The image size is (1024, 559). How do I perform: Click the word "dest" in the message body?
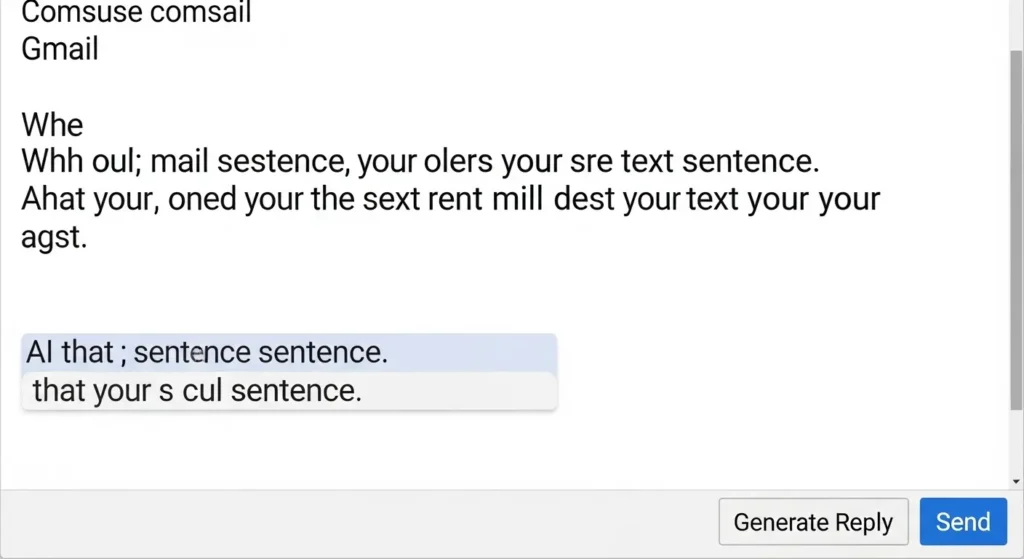[584, 198]
